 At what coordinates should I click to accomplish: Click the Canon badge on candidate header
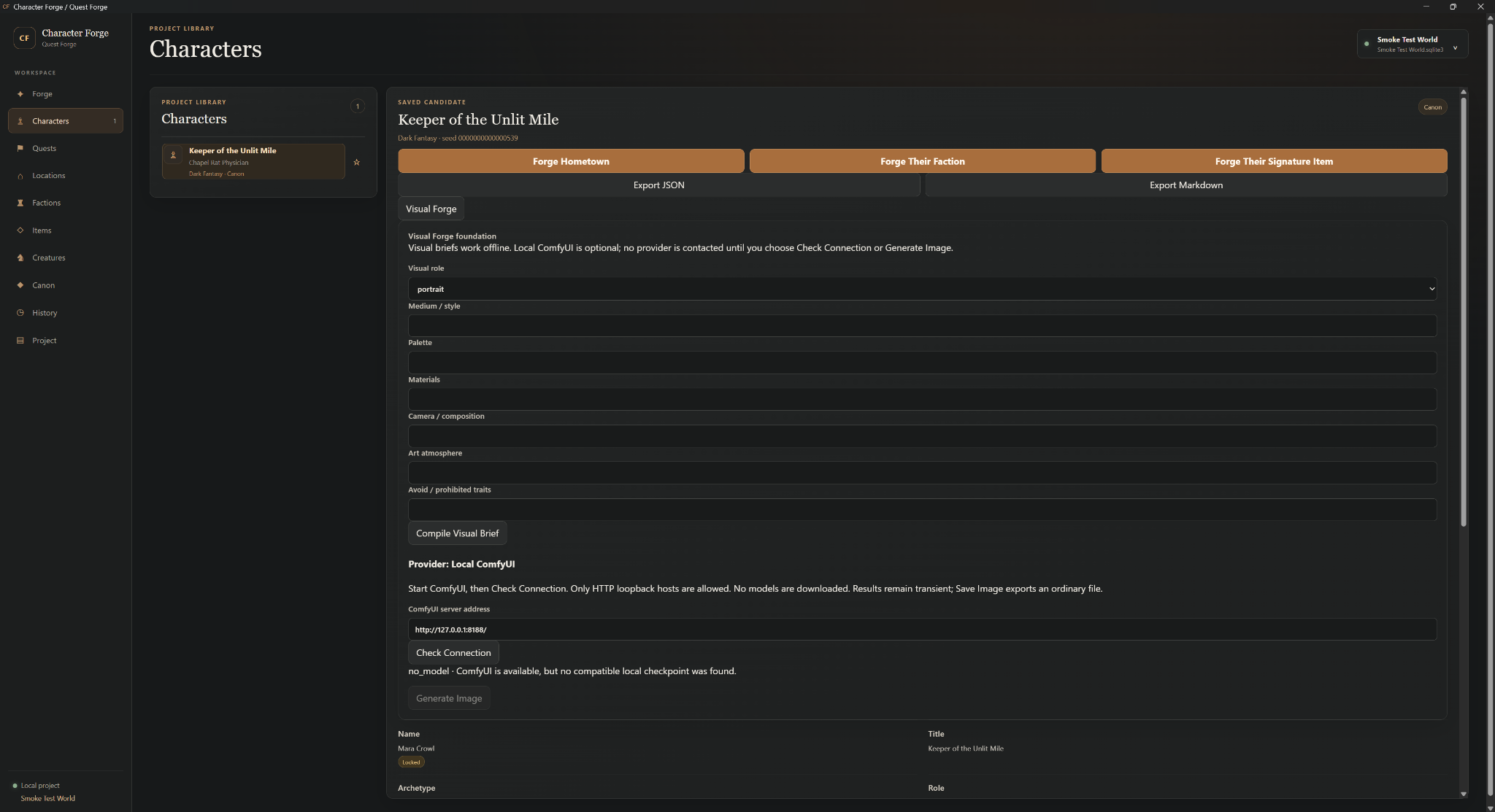1432,107
